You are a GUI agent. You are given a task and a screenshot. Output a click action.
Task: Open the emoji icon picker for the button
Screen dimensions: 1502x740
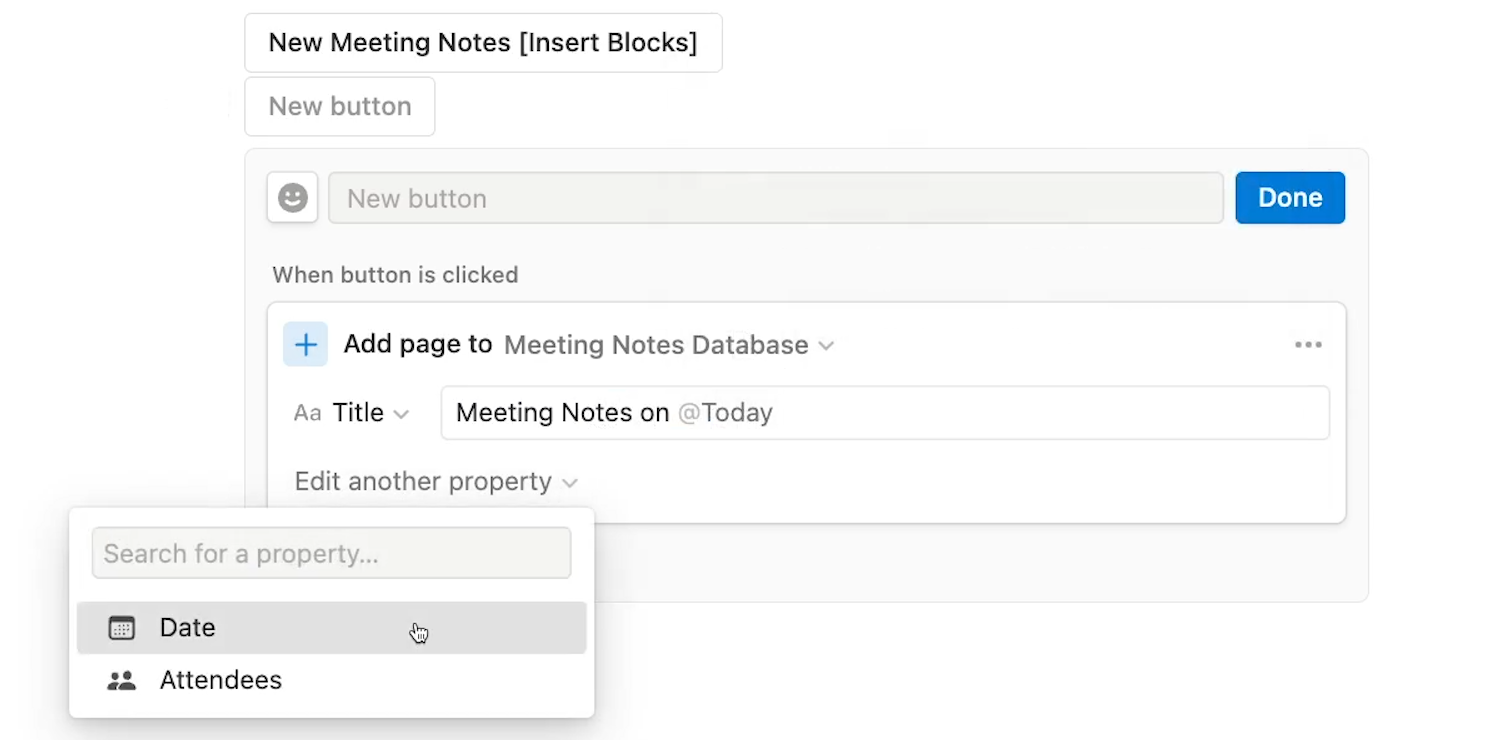tap(292, 197)
